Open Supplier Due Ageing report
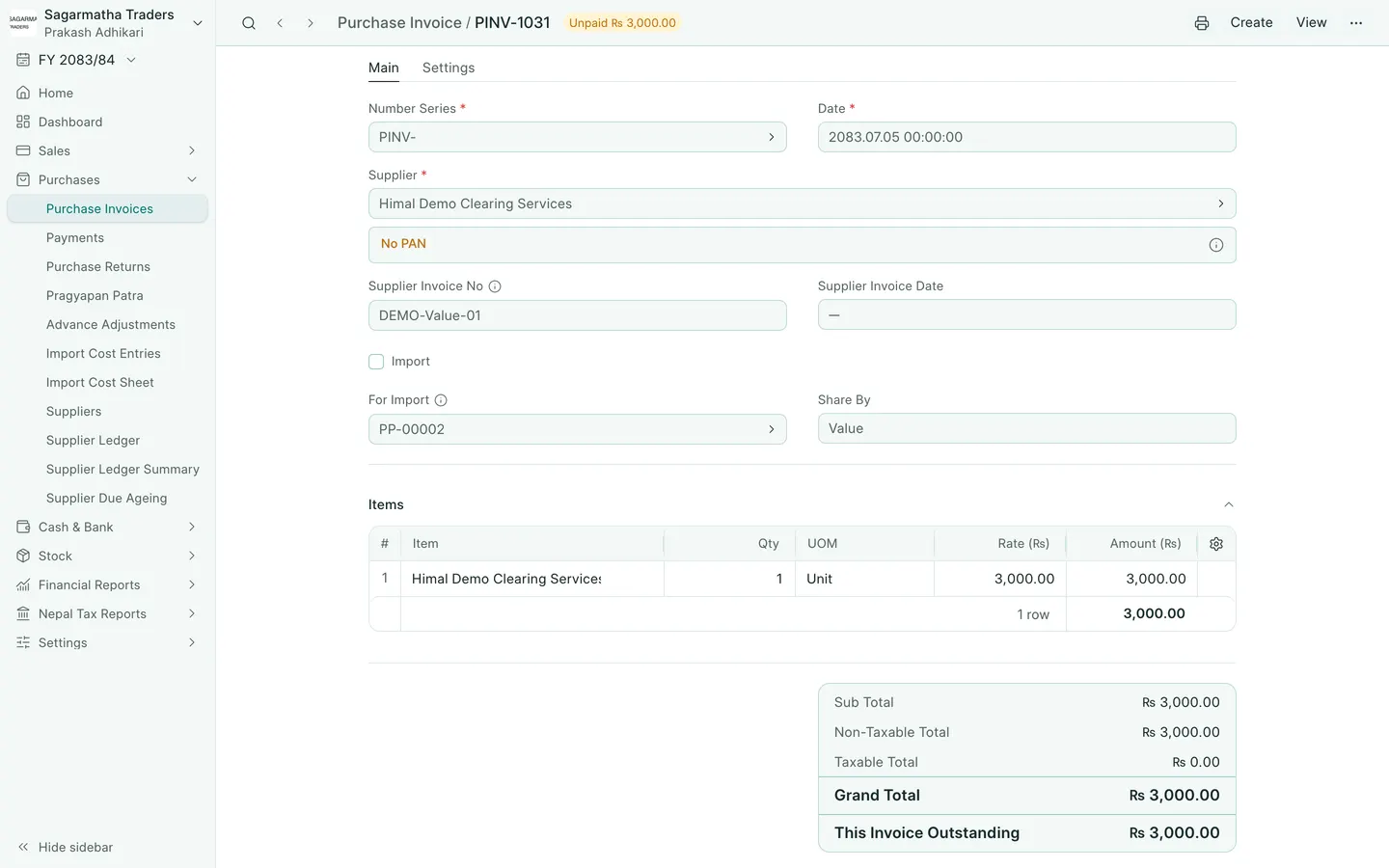Screen dimensions: 1389x868 tap(107, 498)
